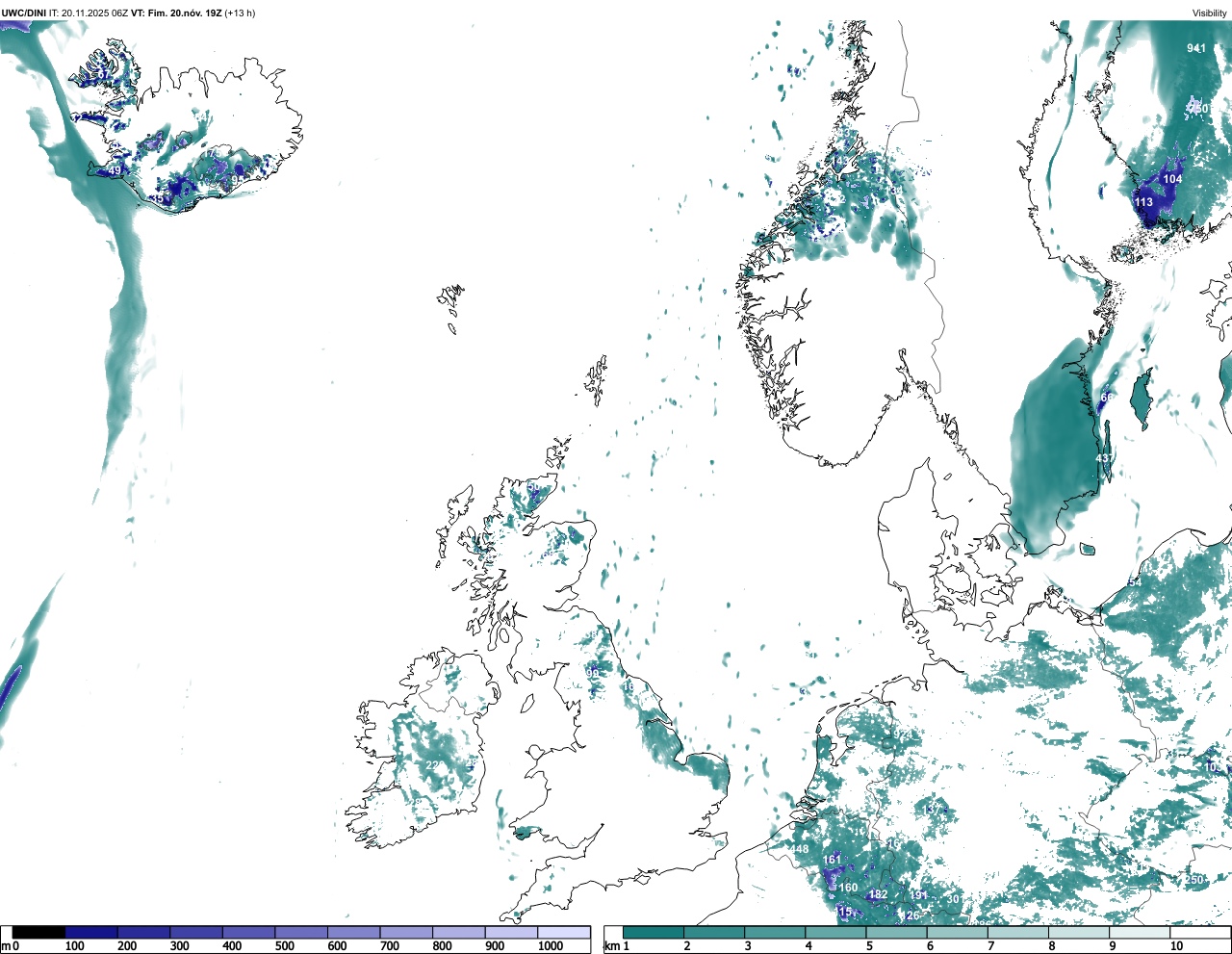Image resolution: width=1232 pixels, height=954 pixels.
Task: Pick the 2–3 km legend swatch
Action: (x=714, y=932)
